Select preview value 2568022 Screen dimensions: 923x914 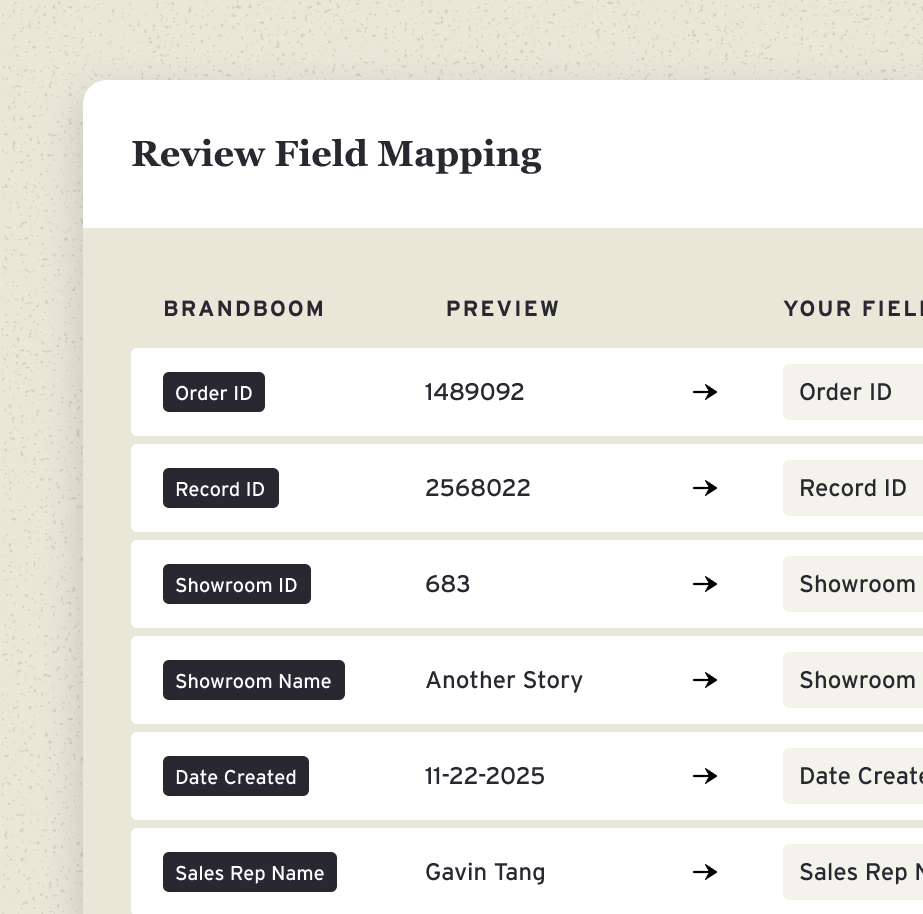point(478,488)
